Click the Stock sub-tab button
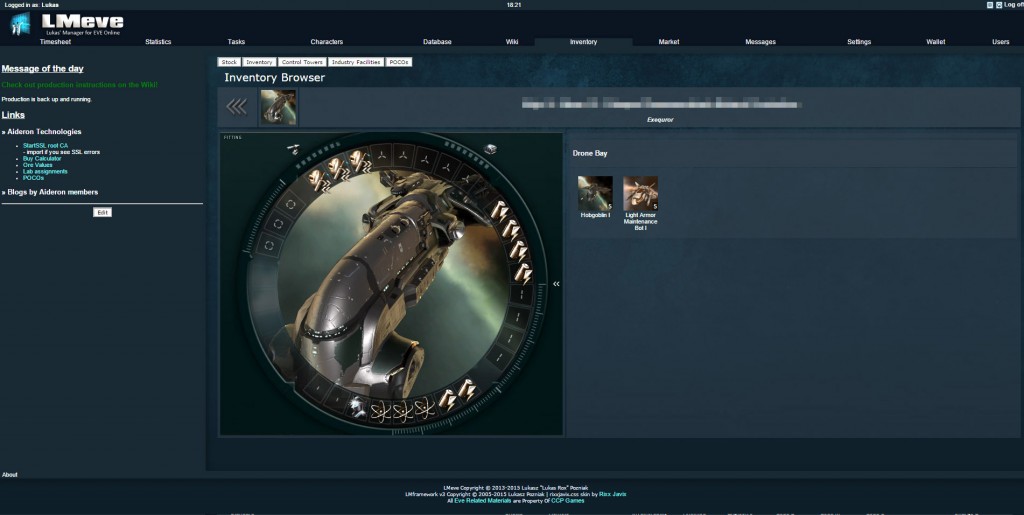This screenshot has height=515, width=1024. click(x=229, y=62)
